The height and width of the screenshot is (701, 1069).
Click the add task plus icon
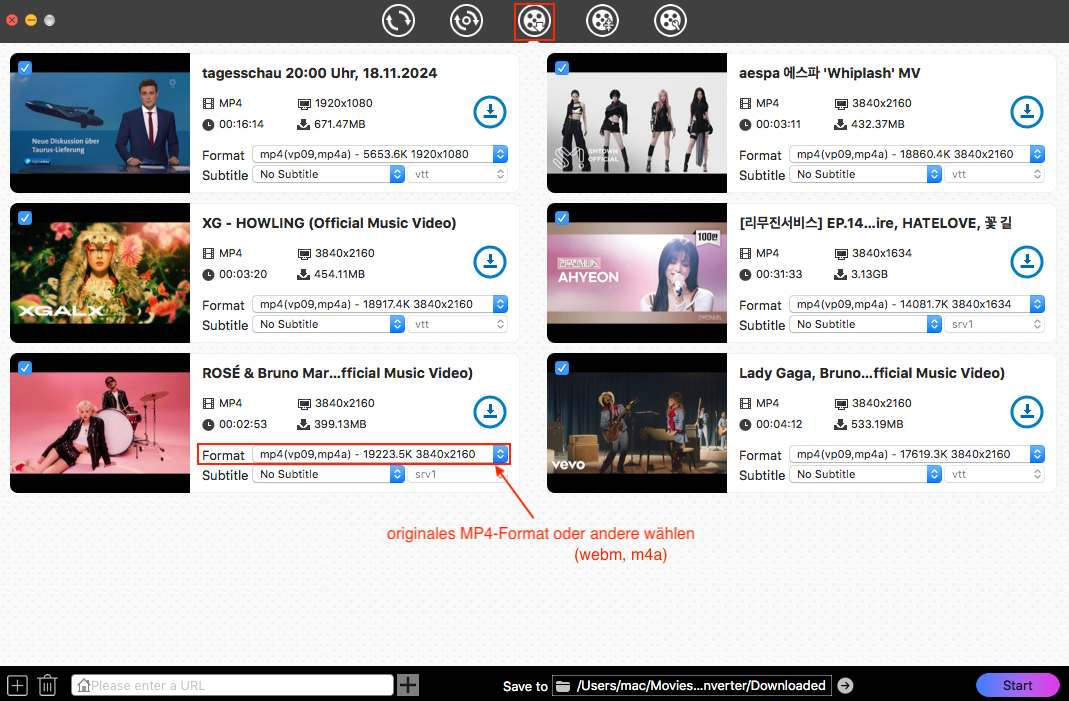pyautogui.click(x=17, y=685)
